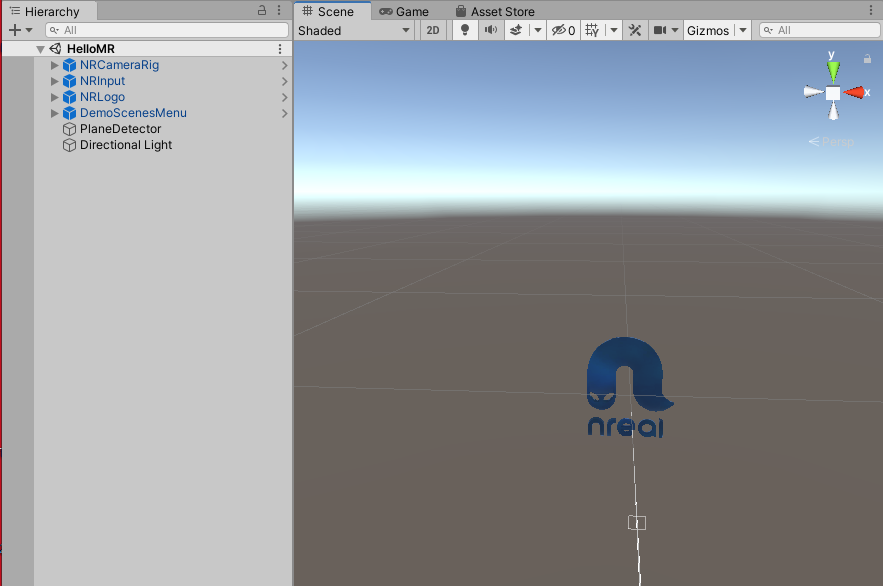
Task: Click the PlaneDetector gray cube icon
Action: (69, 129)
